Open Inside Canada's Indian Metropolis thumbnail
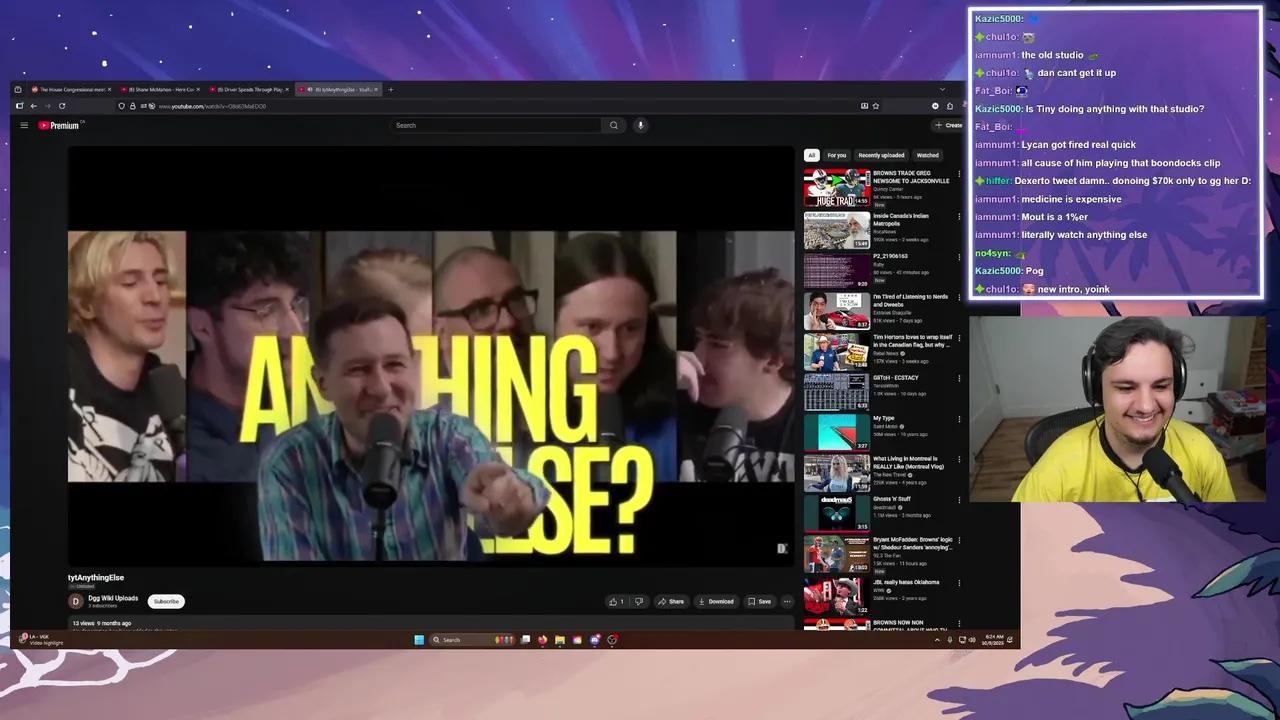This screenshot has width=1280, height=720. coord(837,230)
